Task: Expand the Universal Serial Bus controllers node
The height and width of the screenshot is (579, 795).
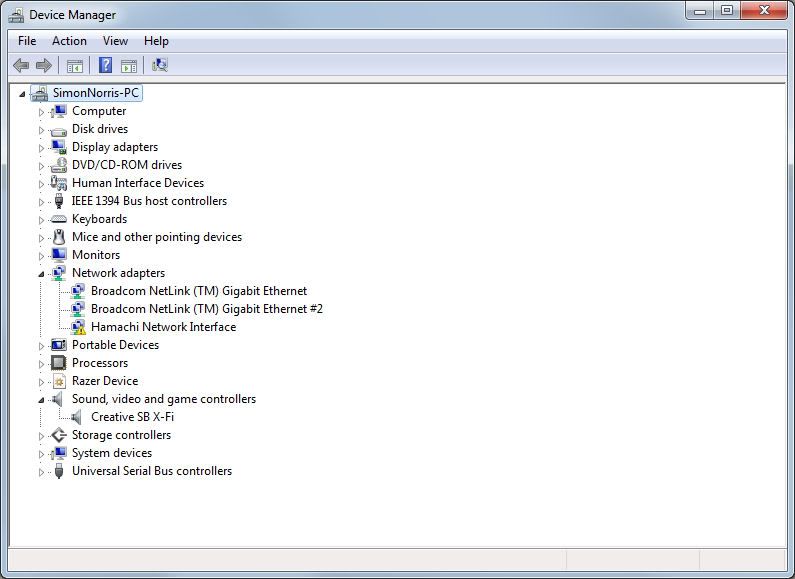Action: click(42, 472)
